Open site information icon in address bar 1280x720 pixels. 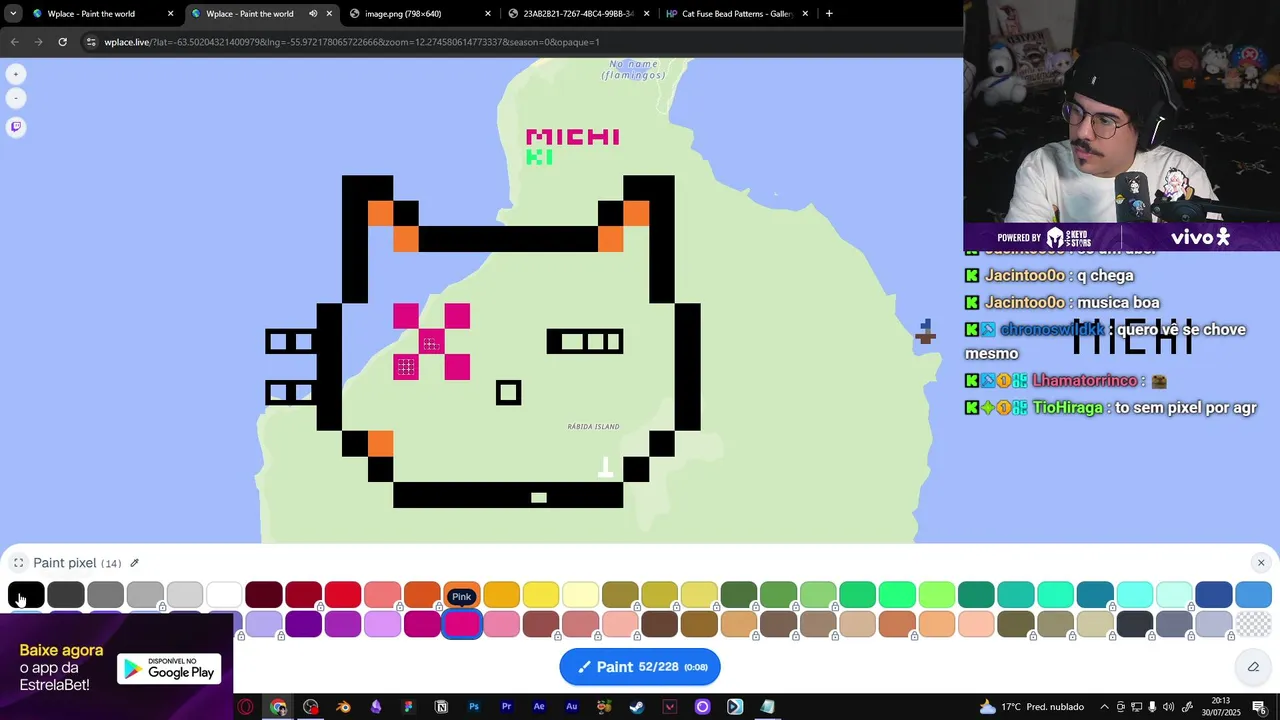point(91,42)
